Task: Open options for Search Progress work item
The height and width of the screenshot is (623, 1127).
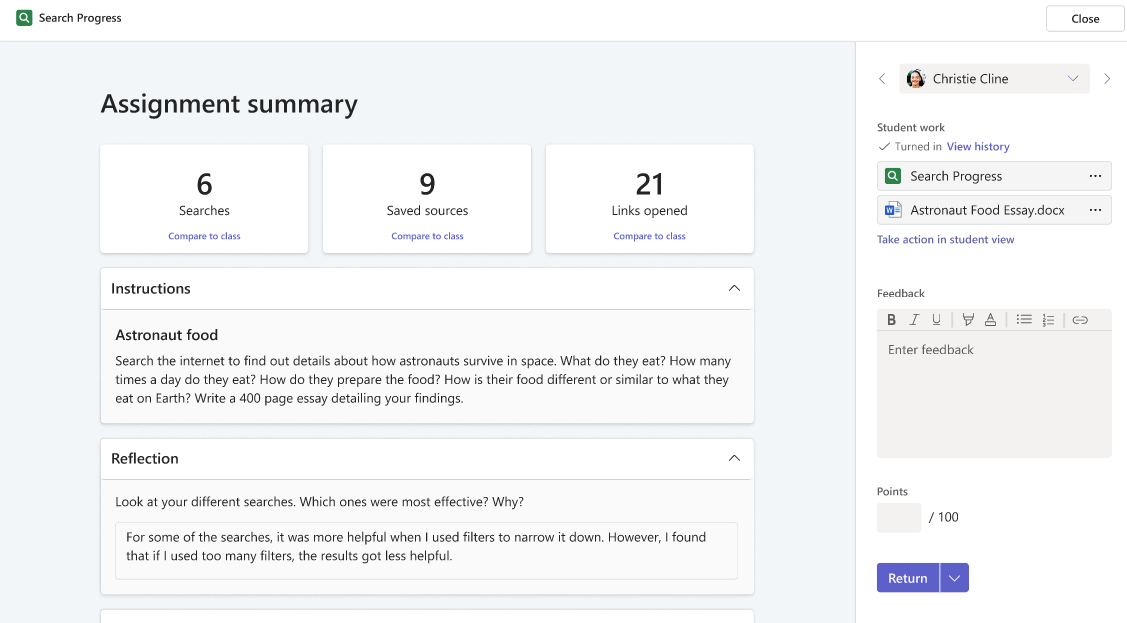Action: coord(1097,175)
